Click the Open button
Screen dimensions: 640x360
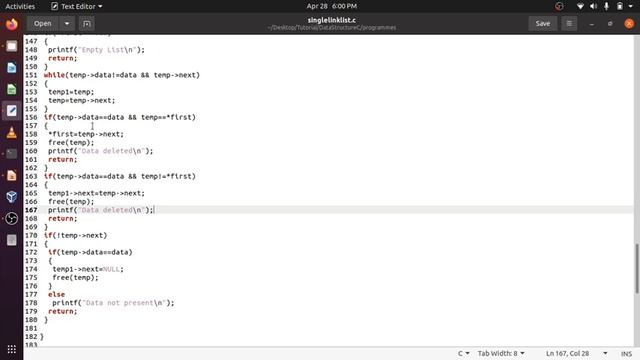point(43,24)
